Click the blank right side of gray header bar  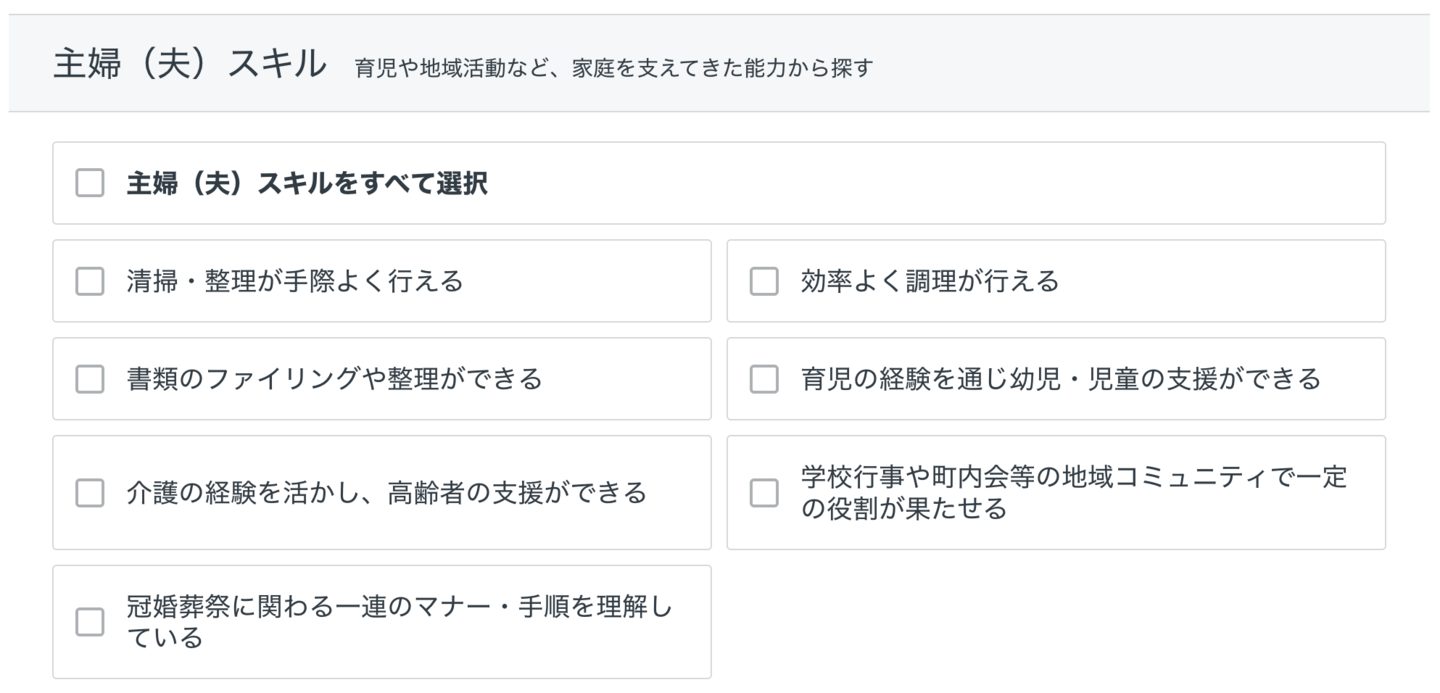(1200, 64)
